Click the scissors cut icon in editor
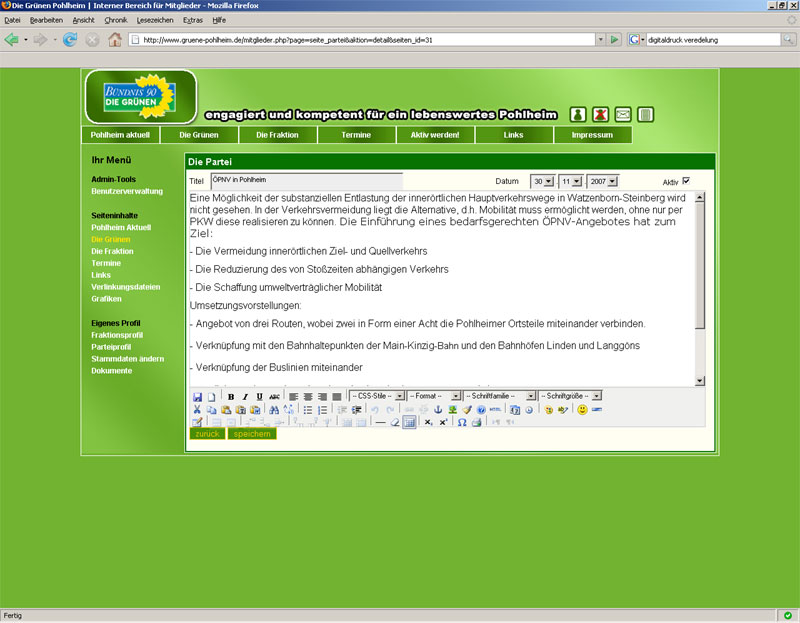This screenshot has width=800, height=623. coord(197,410)
